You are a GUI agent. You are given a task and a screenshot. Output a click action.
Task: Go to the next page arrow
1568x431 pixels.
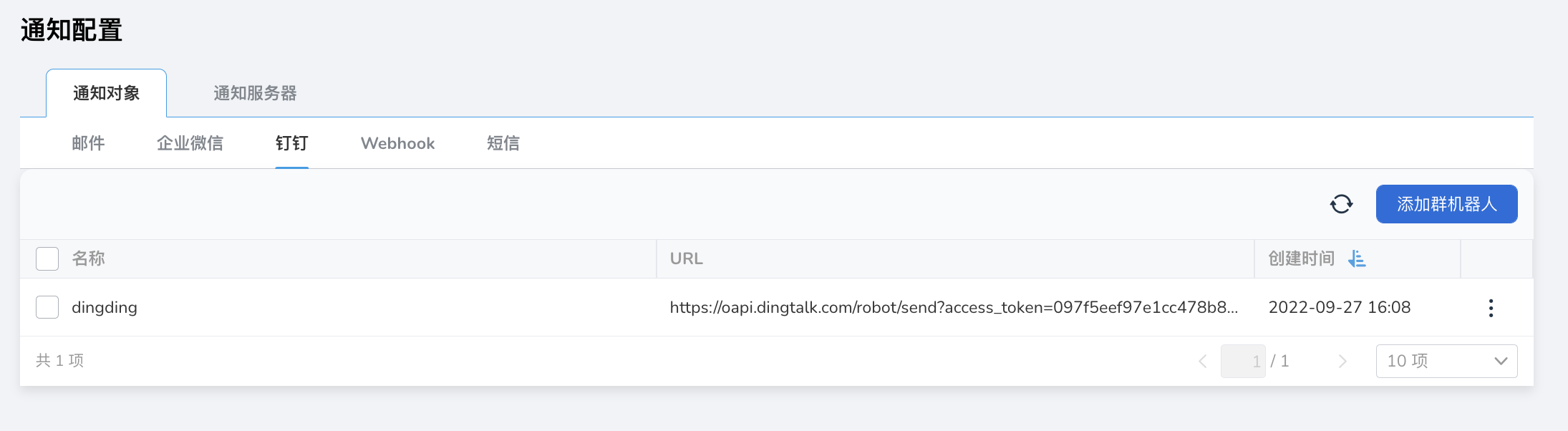coord(1342,362)
